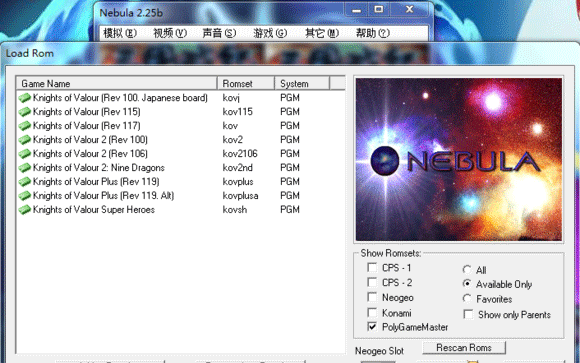Open the 游戏(G) menu
Screen dimensions: 580x363
270,33
